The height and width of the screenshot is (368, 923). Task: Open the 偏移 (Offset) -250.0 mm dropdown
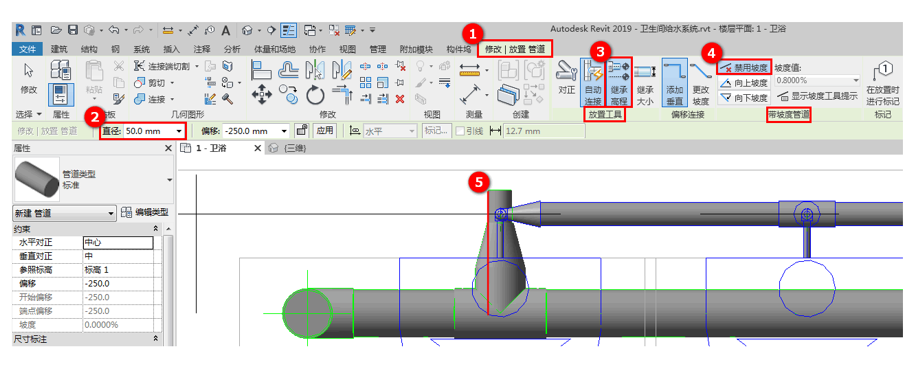point(285,131)
